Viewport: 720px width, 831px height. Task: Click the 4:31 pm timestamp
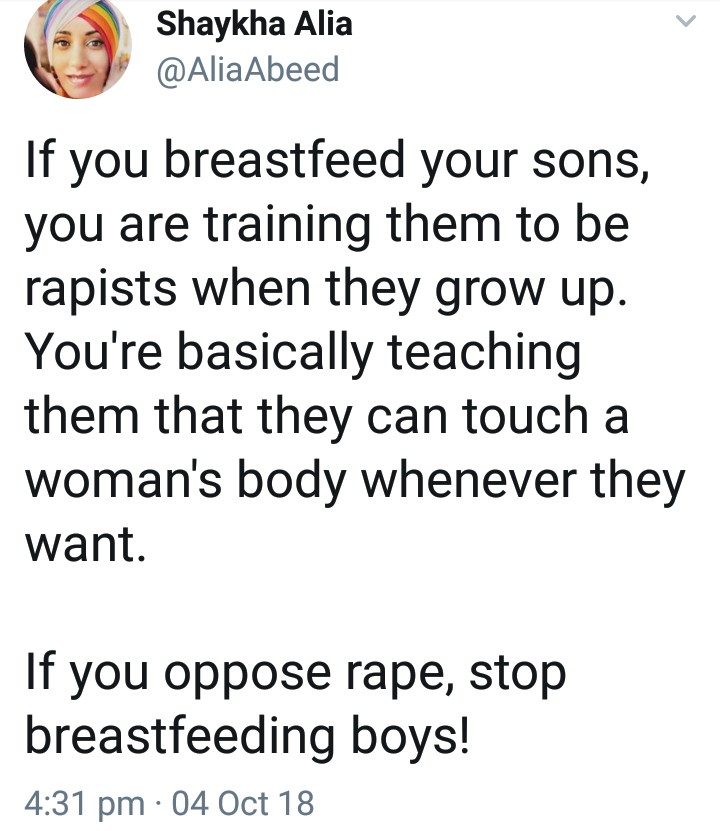[84, 802]
